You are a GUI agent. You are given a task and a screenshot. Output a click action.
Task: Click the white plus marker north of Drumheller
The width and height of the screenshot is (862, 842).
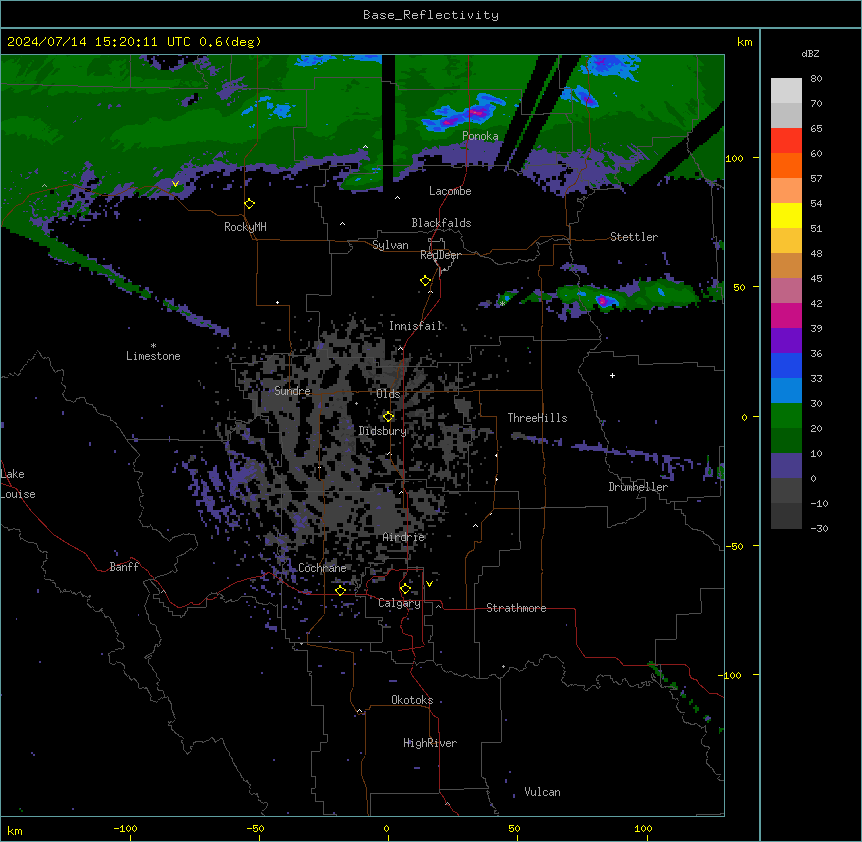click(x=612, y=375)
